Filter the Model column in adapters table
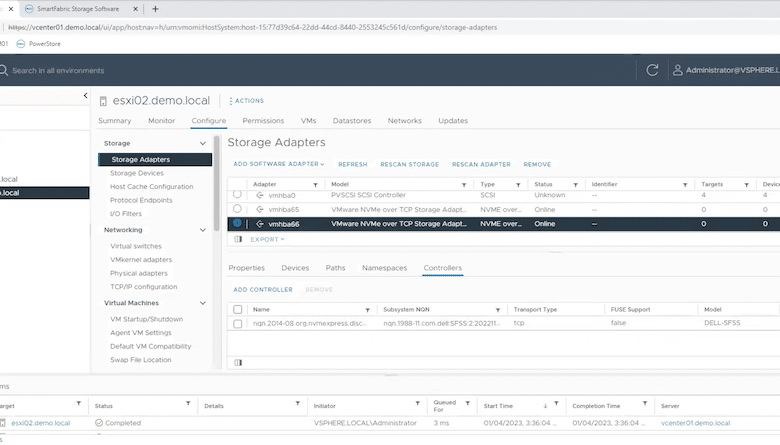 click(464, 185)
